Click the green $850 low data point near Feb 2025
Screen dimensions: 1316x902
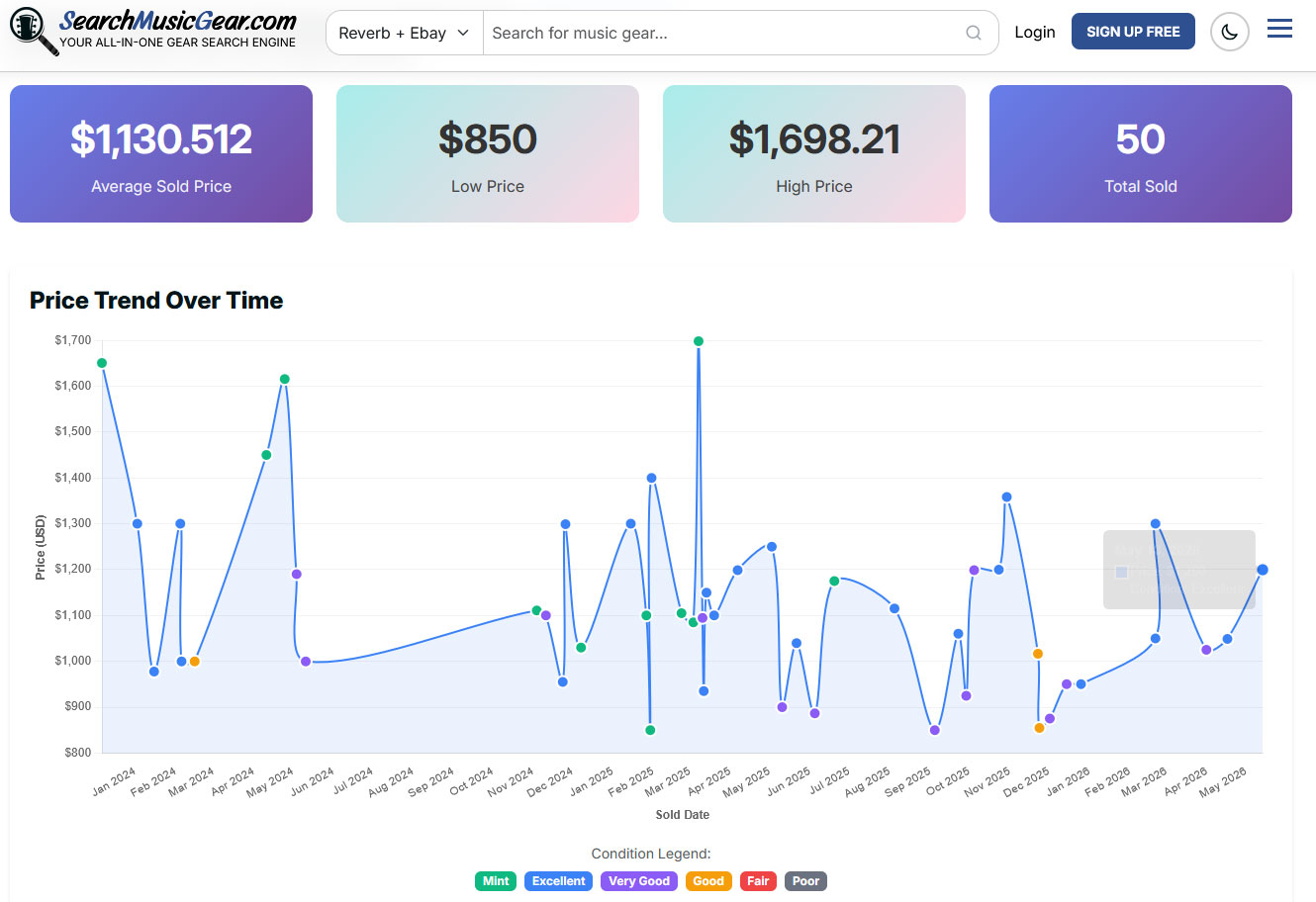click(650, 730)
